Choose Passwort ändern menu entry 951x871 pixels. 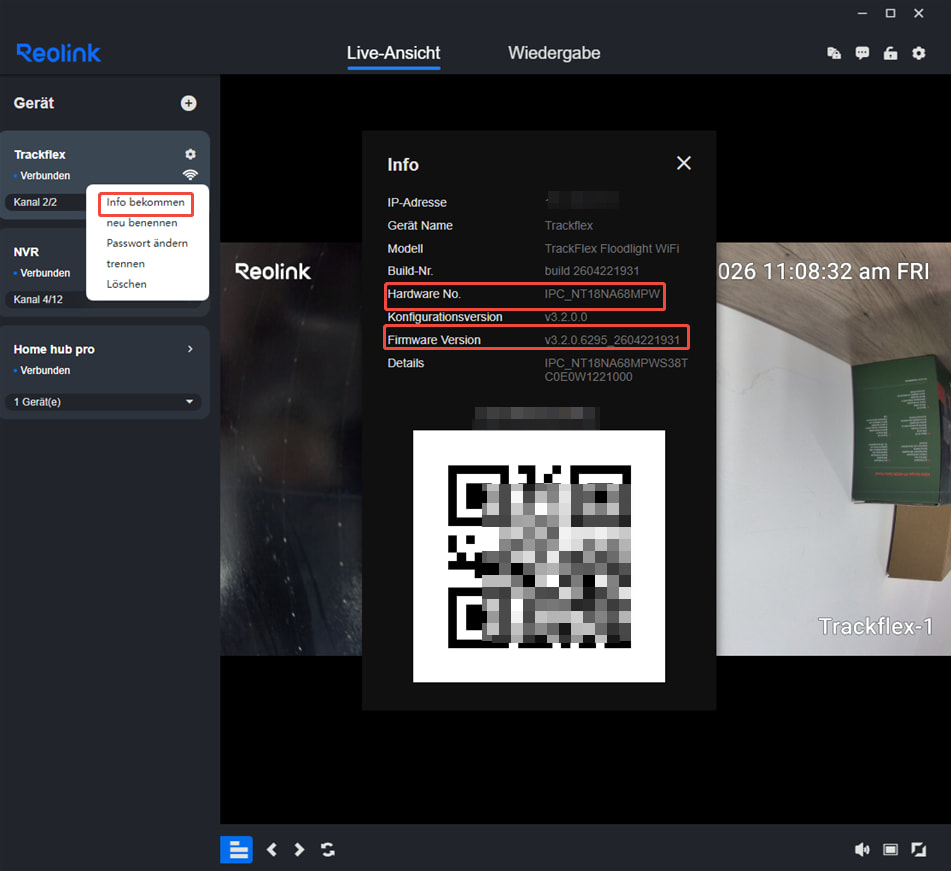click(x=147, y=243)
